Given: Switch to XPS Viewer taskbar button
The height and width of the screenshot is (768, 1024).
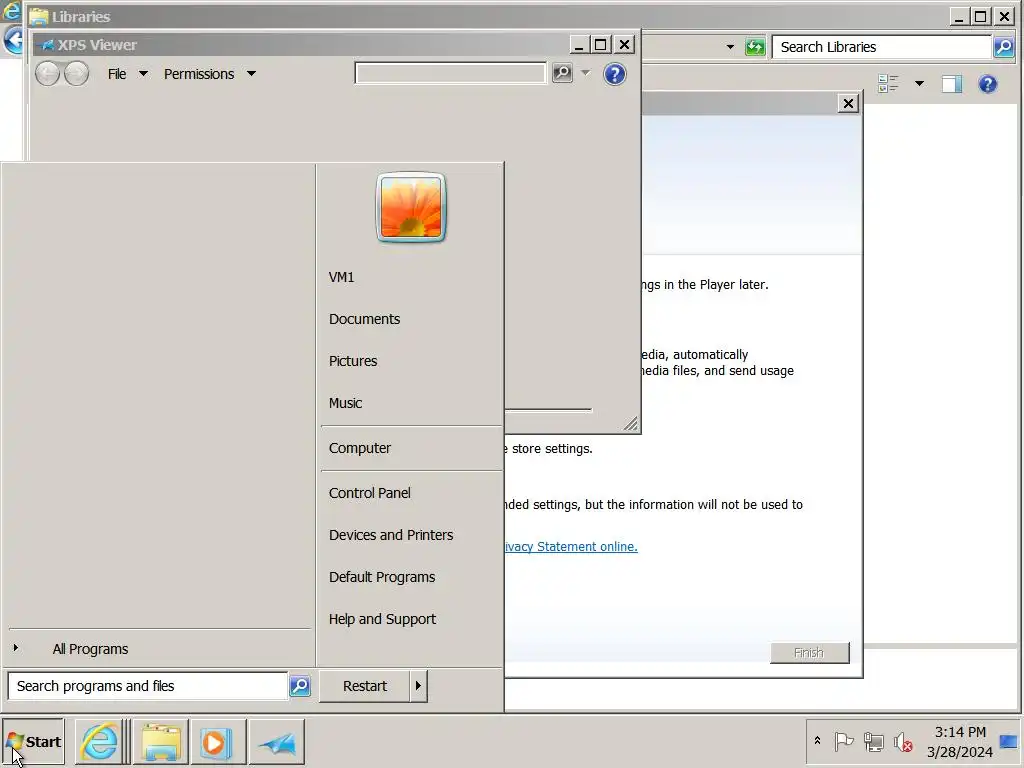Looking at the screenshot, I should pyautogui.click(x=276, y=742).
